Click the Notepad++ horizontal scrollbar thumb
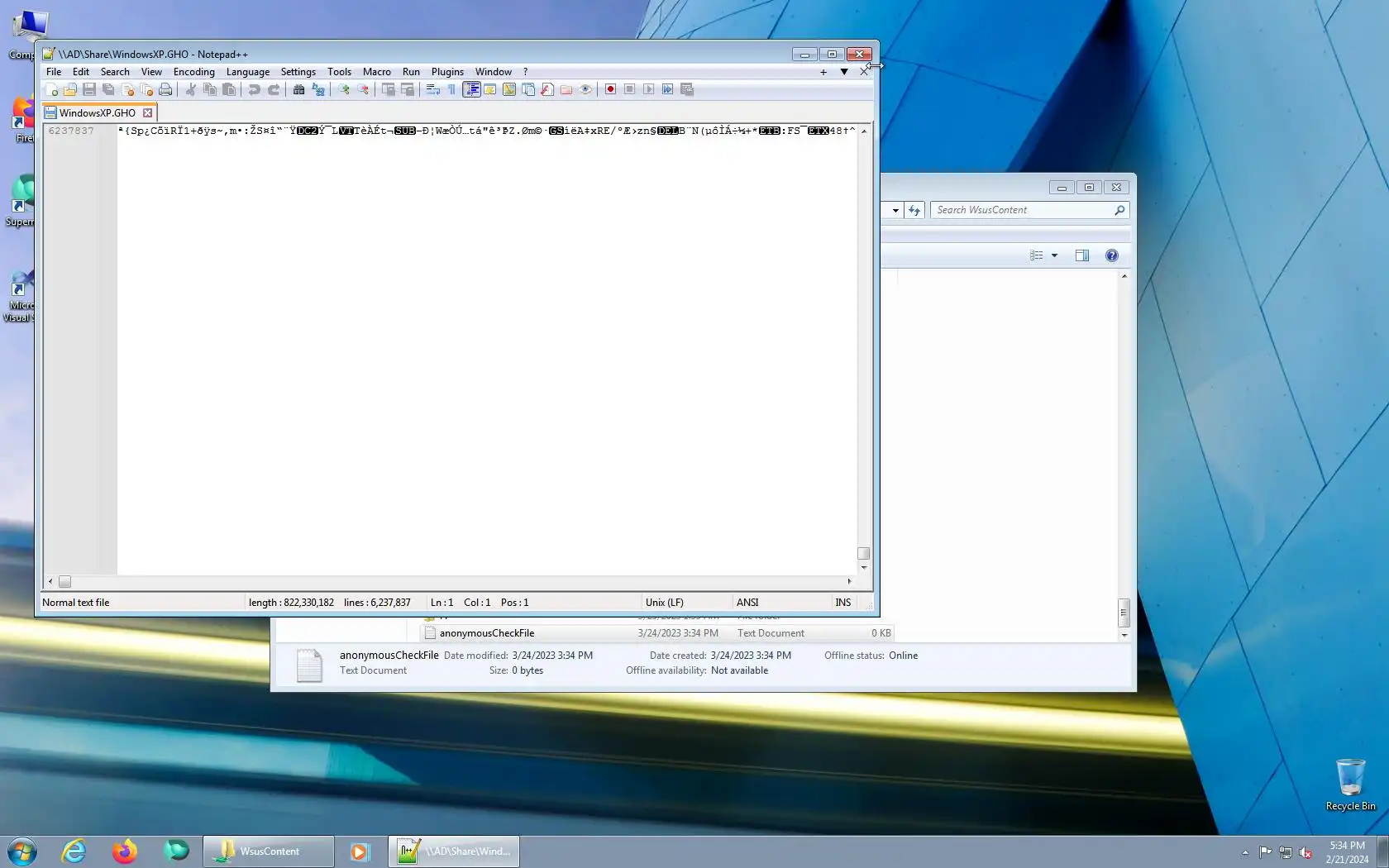Viewport: 1389px width, 868px height. point(65,581)
